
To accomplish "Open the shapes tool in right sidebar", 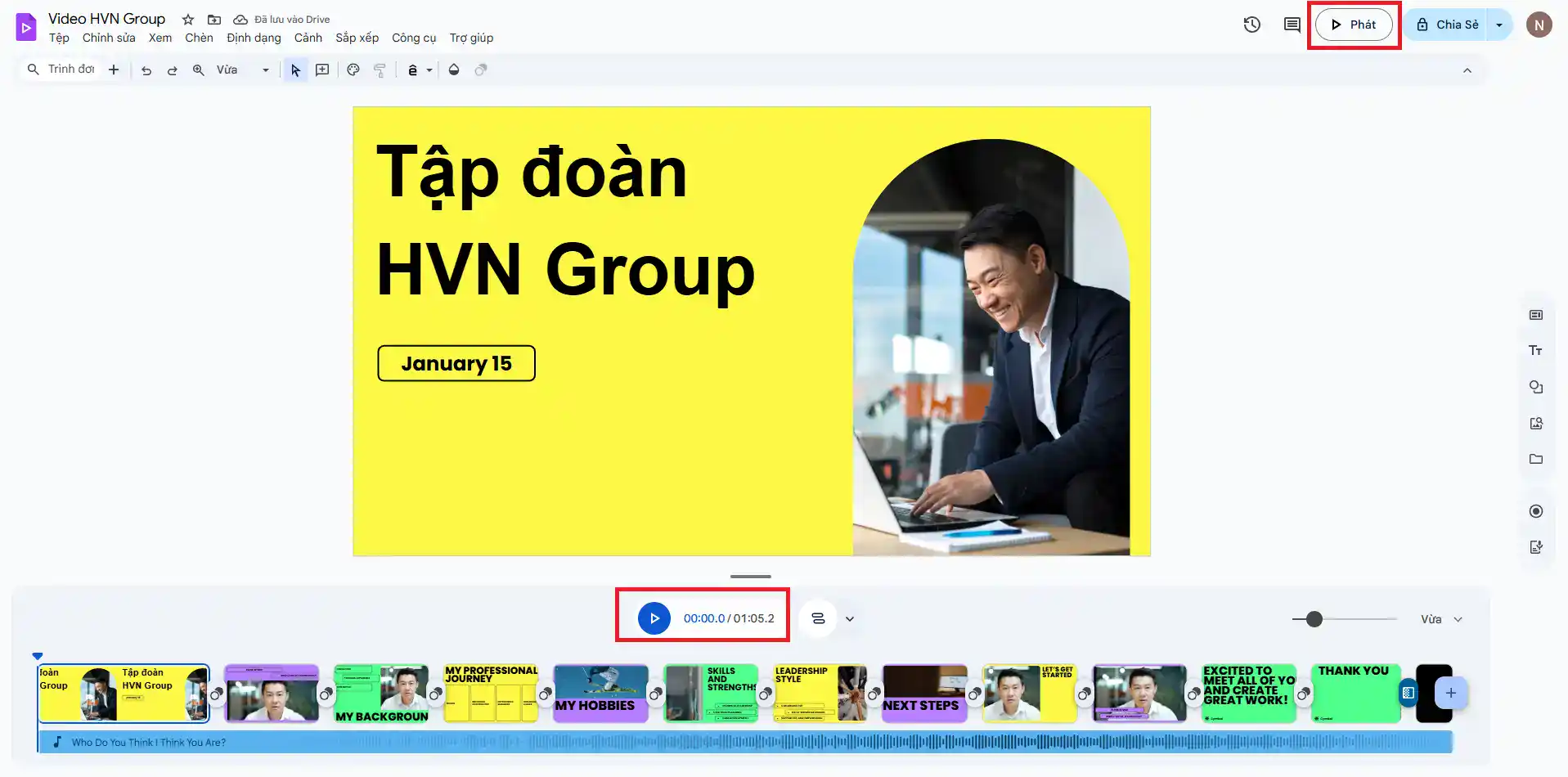I will (x=1535, y=387).
